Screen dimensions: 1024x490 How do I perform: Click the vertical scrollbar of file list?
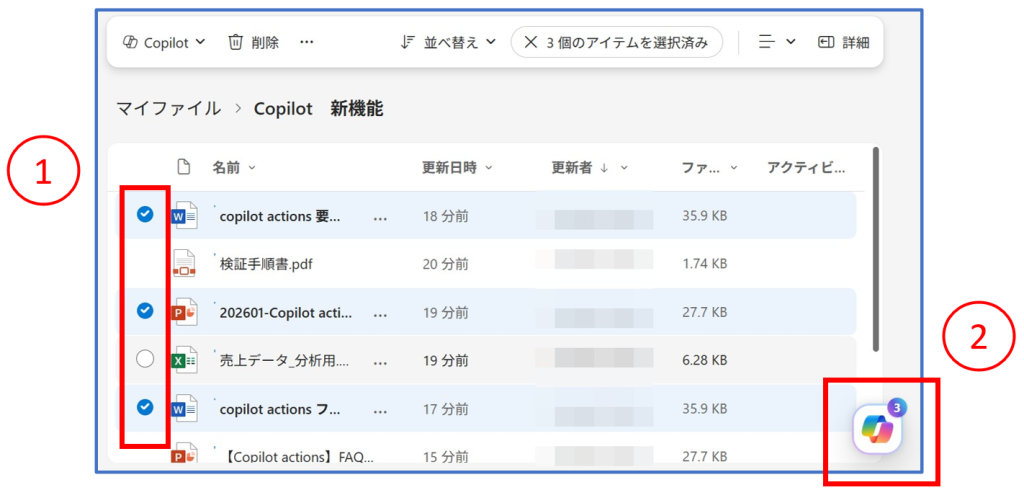[x=877, y=250]
